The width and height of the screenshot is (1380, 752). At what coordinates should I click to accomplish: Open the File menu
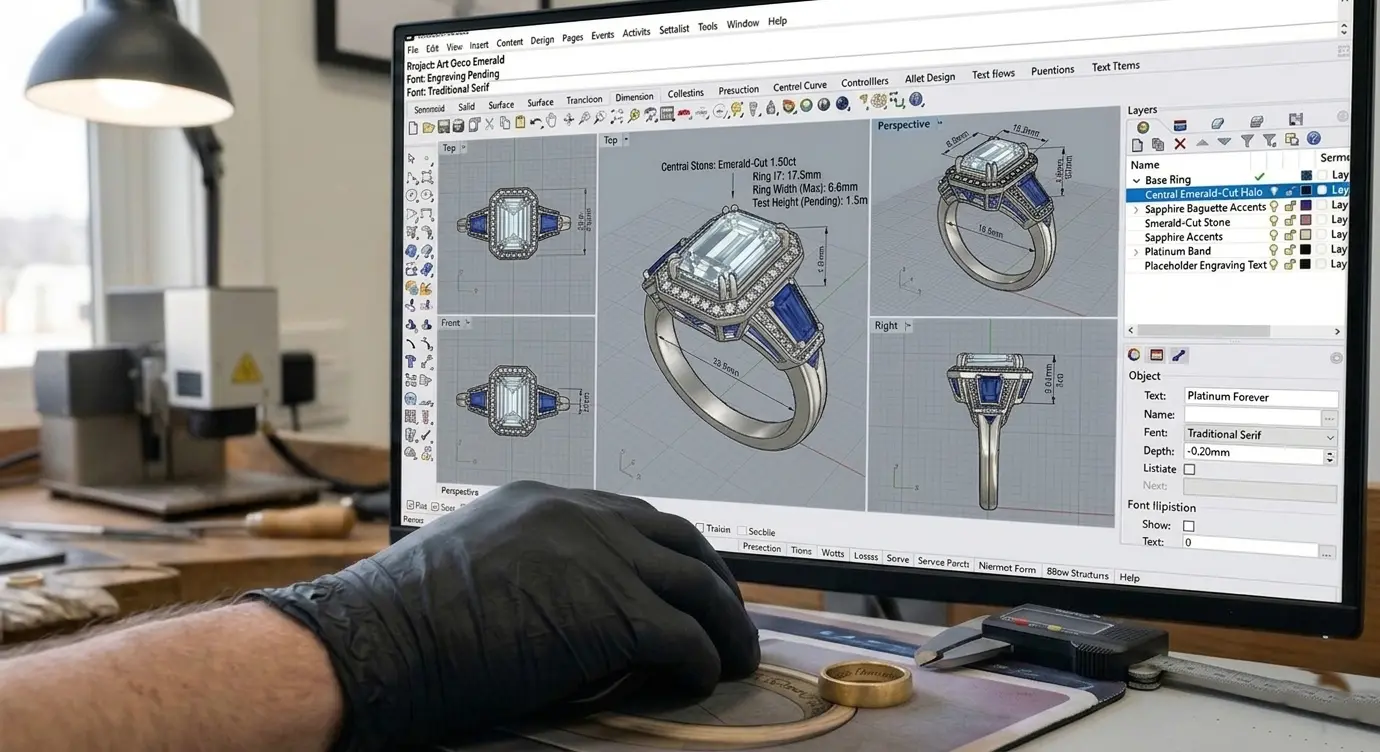[x=413, y=49]
